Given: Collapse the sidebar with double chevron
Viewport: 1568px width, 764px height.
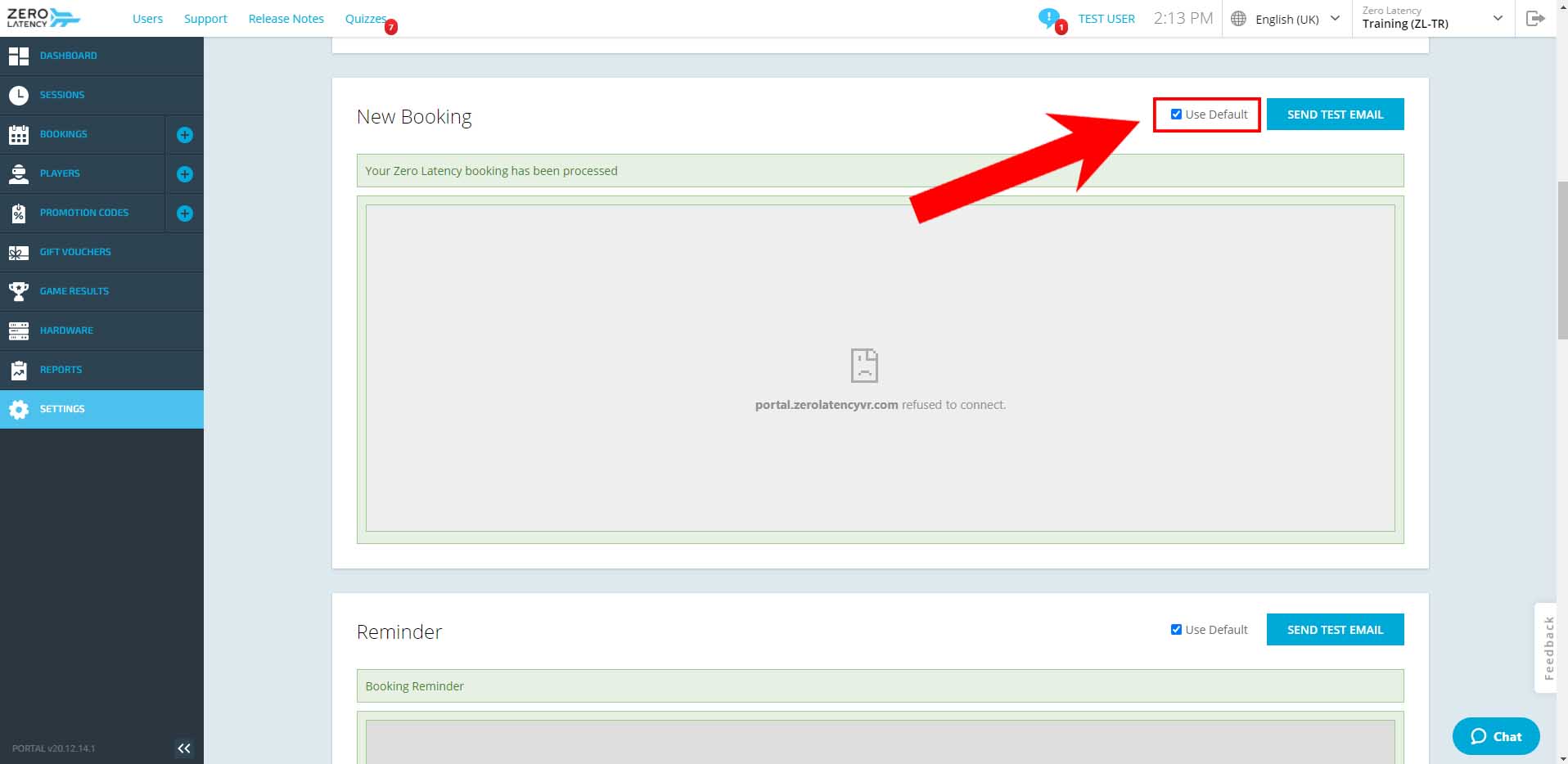Looking at the screenshot, I should coord(184,748).
